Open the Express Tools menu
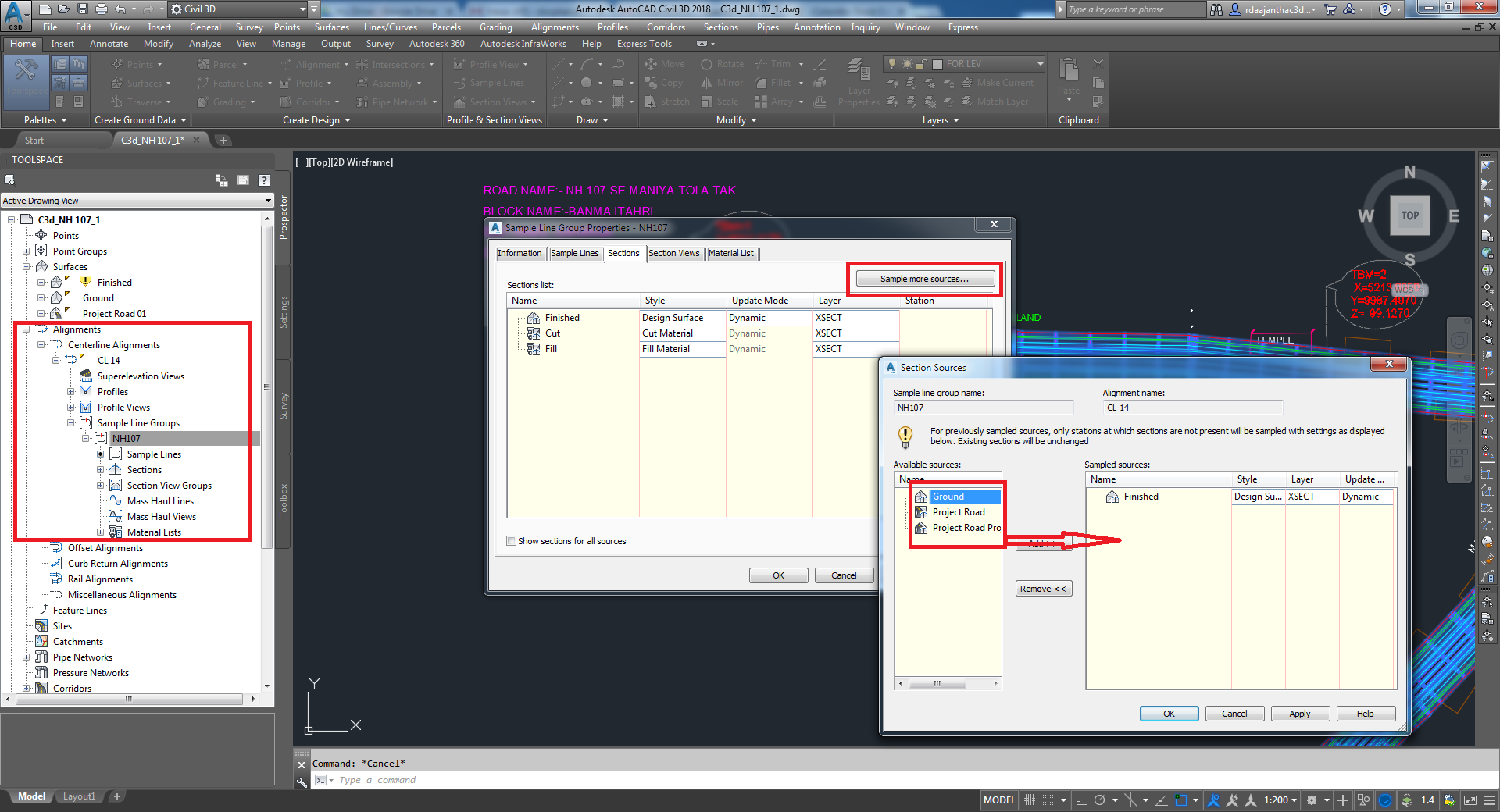This screenshot has width=1500, height=812. coord(645,44)
